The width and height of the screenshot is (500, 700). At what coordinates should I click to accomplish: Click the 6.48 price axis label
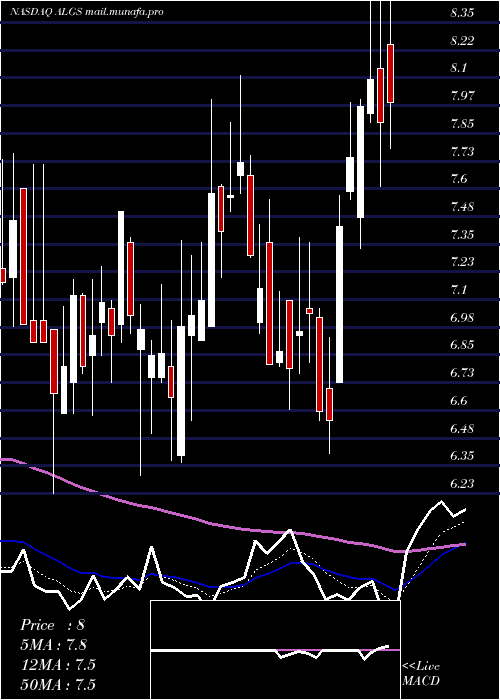[462, 428]
